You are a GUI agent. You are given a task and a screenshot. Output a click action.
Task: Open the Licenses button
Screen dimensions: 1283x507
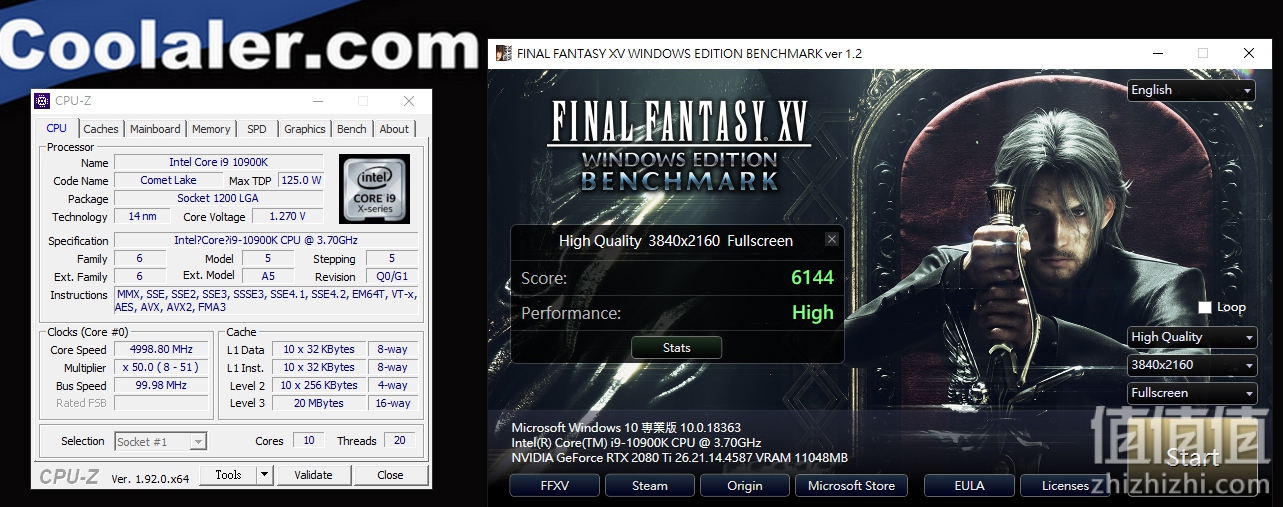pyautogui.click(x=1065, y=486)
